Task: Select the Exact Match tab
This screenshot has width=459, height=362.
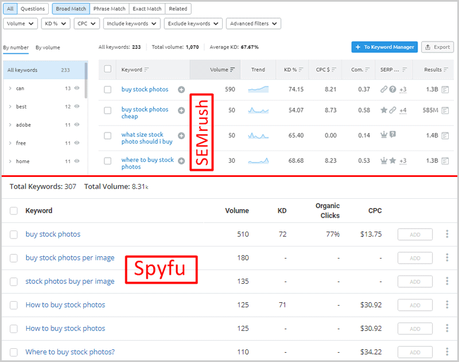Action: tap(147, 9)
